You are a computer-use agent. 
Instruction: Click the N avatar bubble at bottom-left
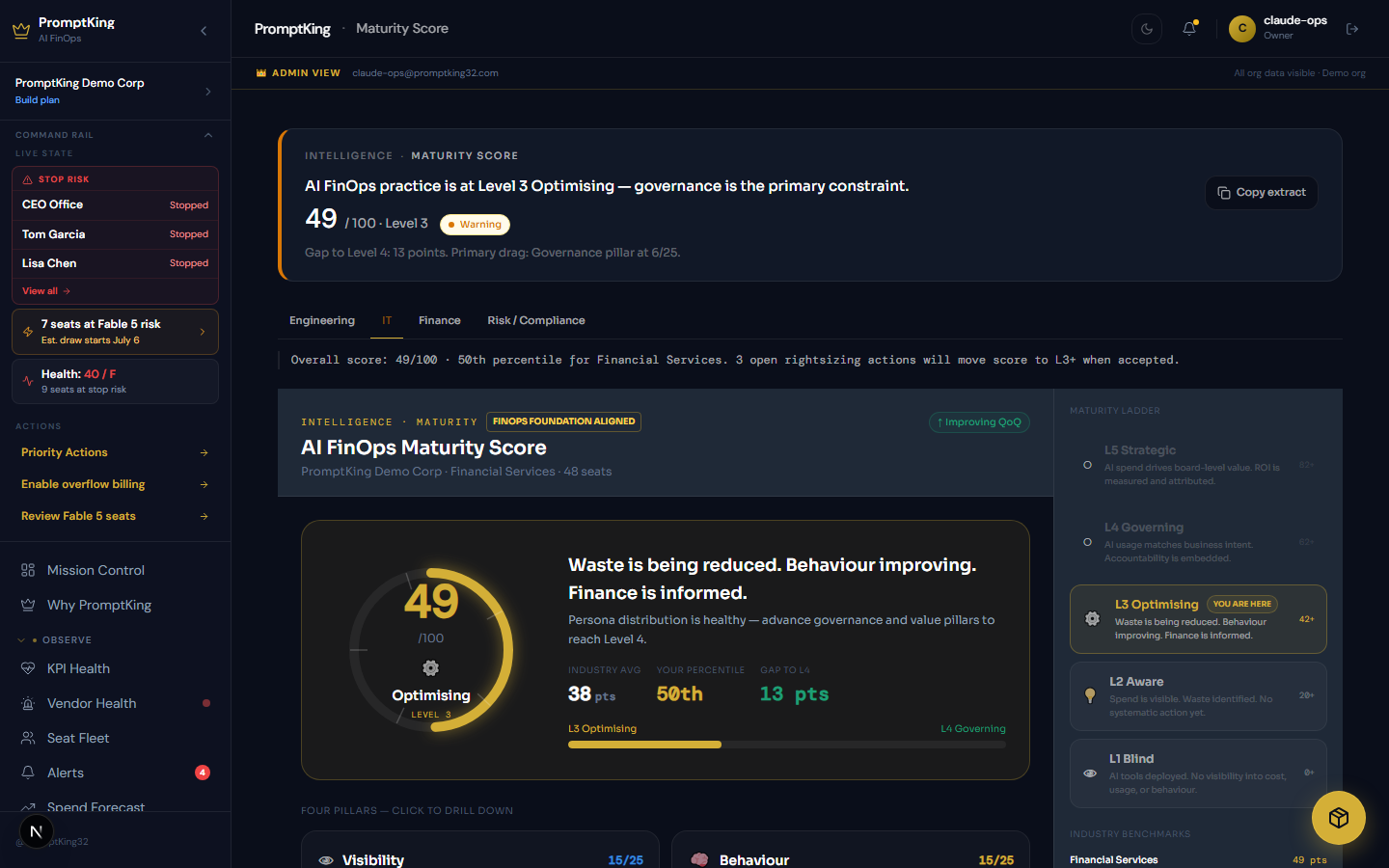coord(37,831)
